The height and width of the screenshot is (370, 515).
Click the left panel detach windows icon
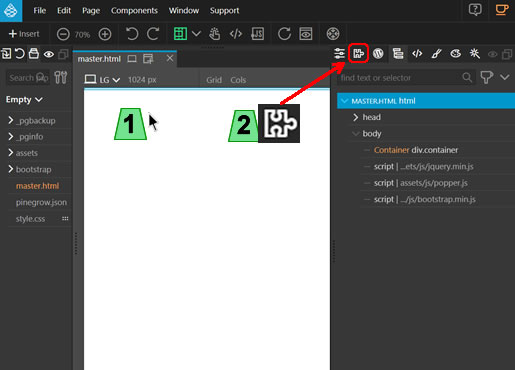pyautogui.click(x=63, y=54)
